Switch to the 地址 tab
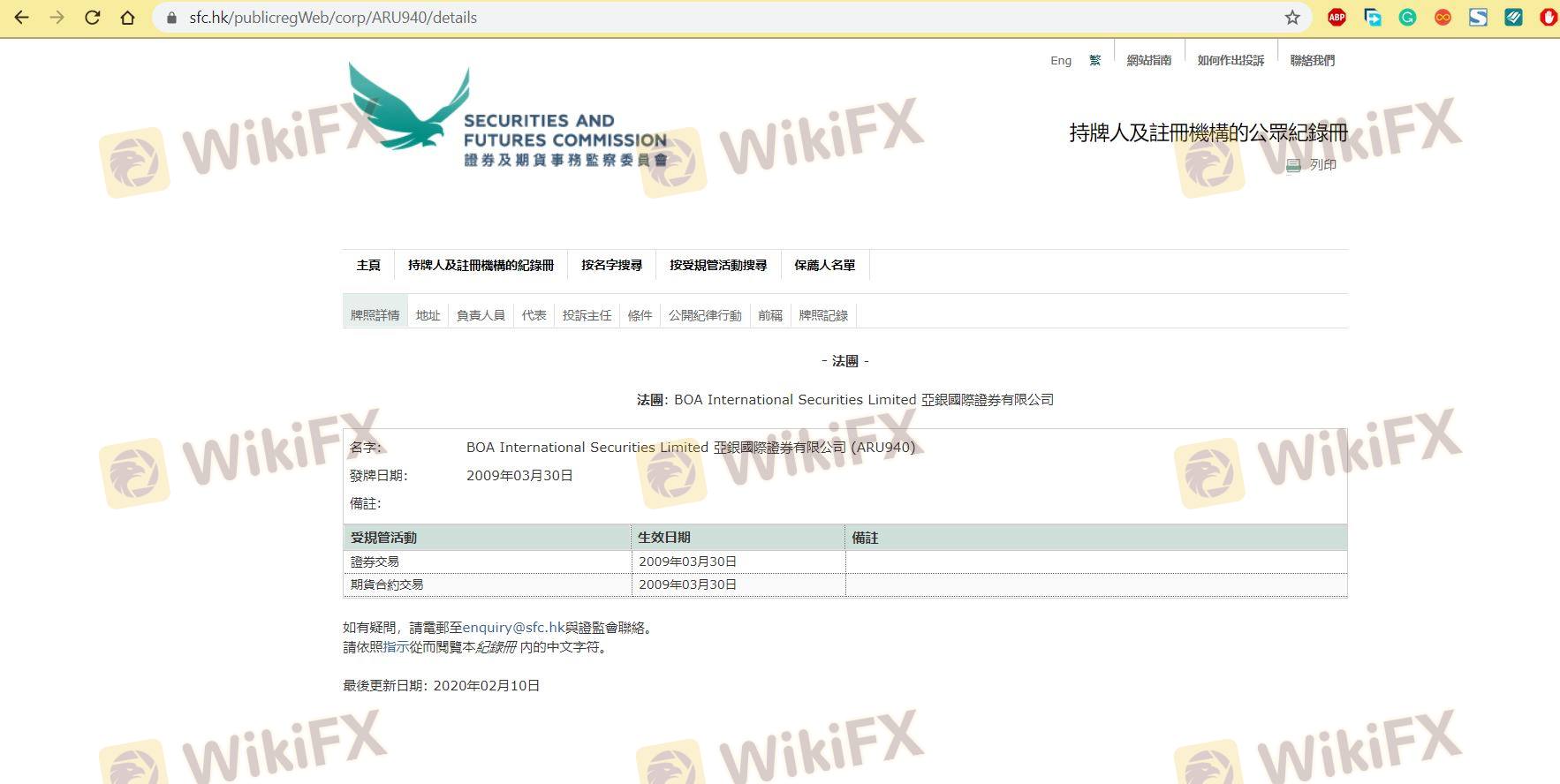Screen dimensions: 1560x784 click(x=428, y=315)
